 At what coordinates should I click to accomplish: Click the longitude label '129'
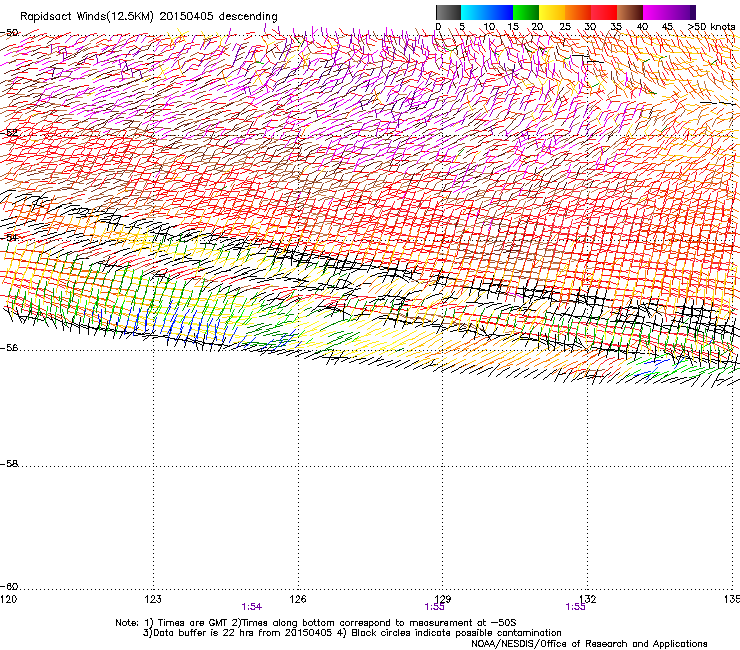443,599
